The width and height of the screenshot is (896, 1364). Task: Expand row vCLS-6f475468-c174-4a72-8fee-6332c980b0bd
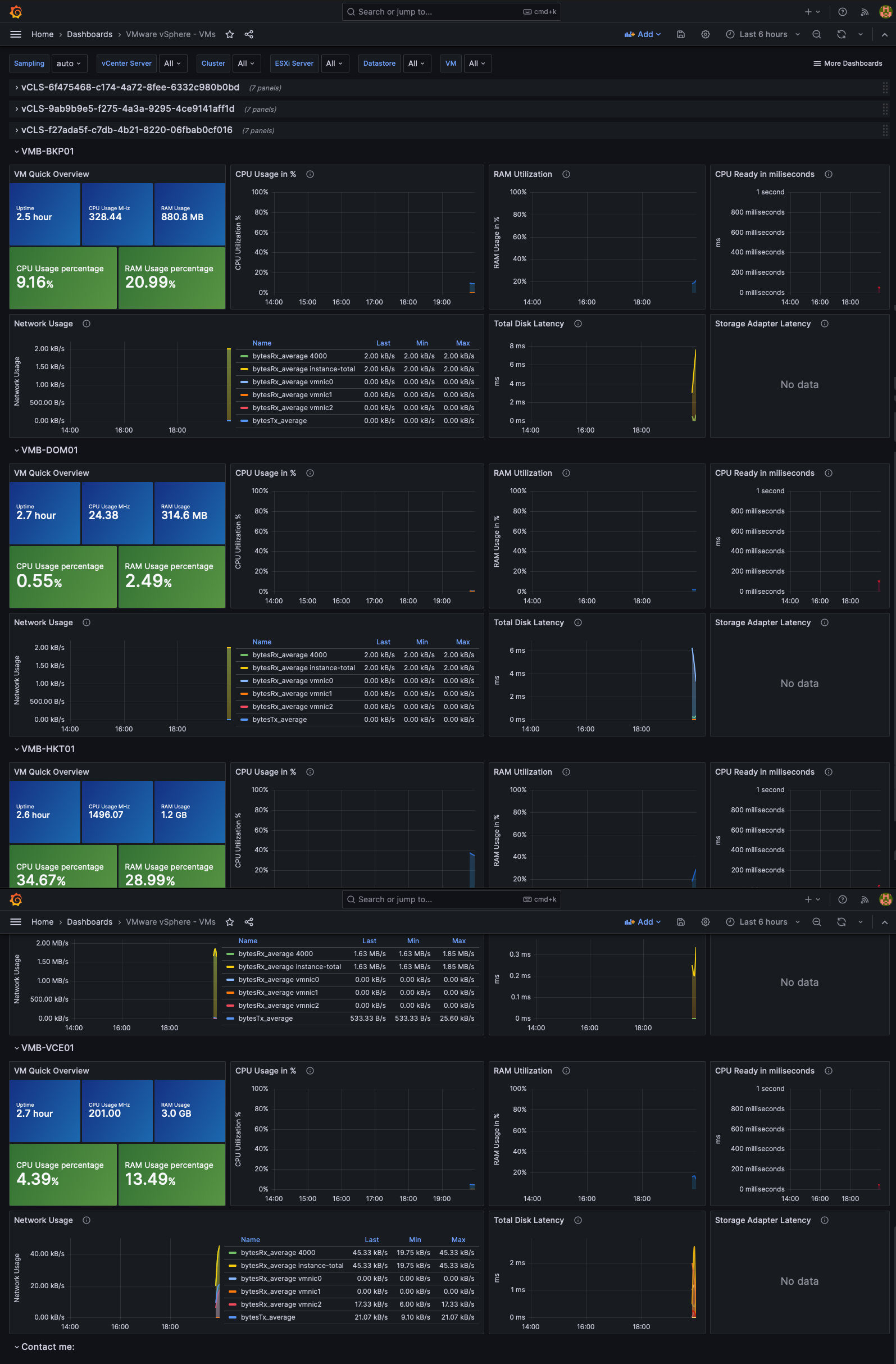pos(130,87)
